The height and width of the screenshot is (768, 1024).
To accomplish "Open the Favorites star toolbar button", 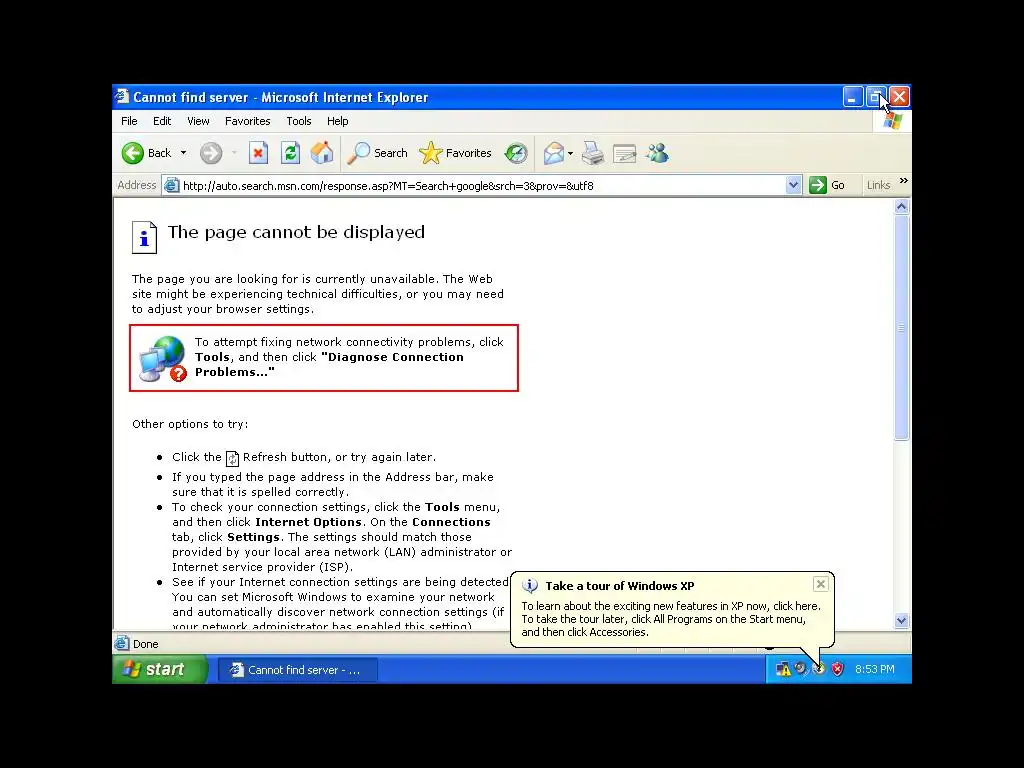I will click(456, 153).
